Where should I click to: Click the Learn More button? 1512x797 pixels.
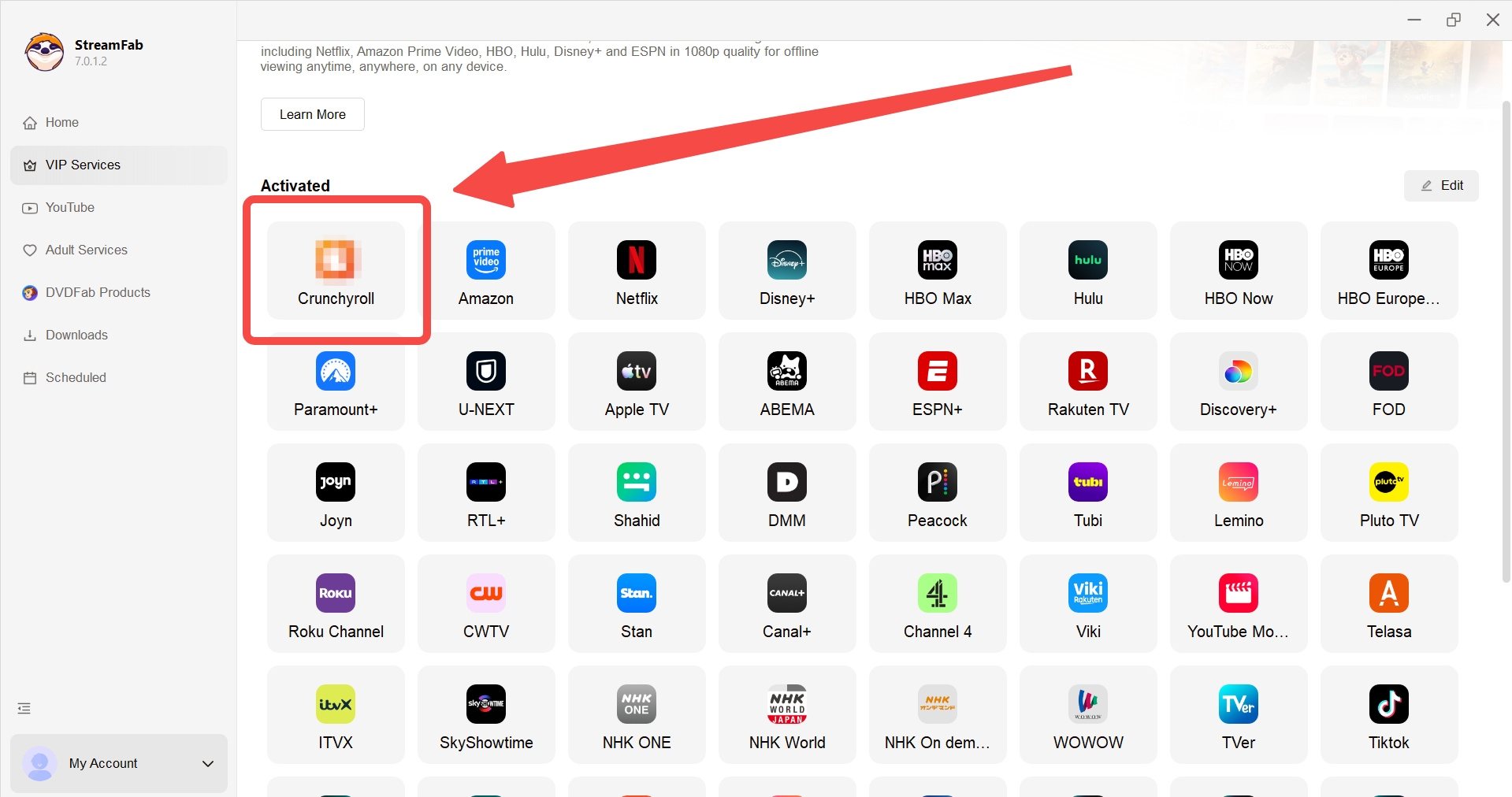click(x=312, y=114)
